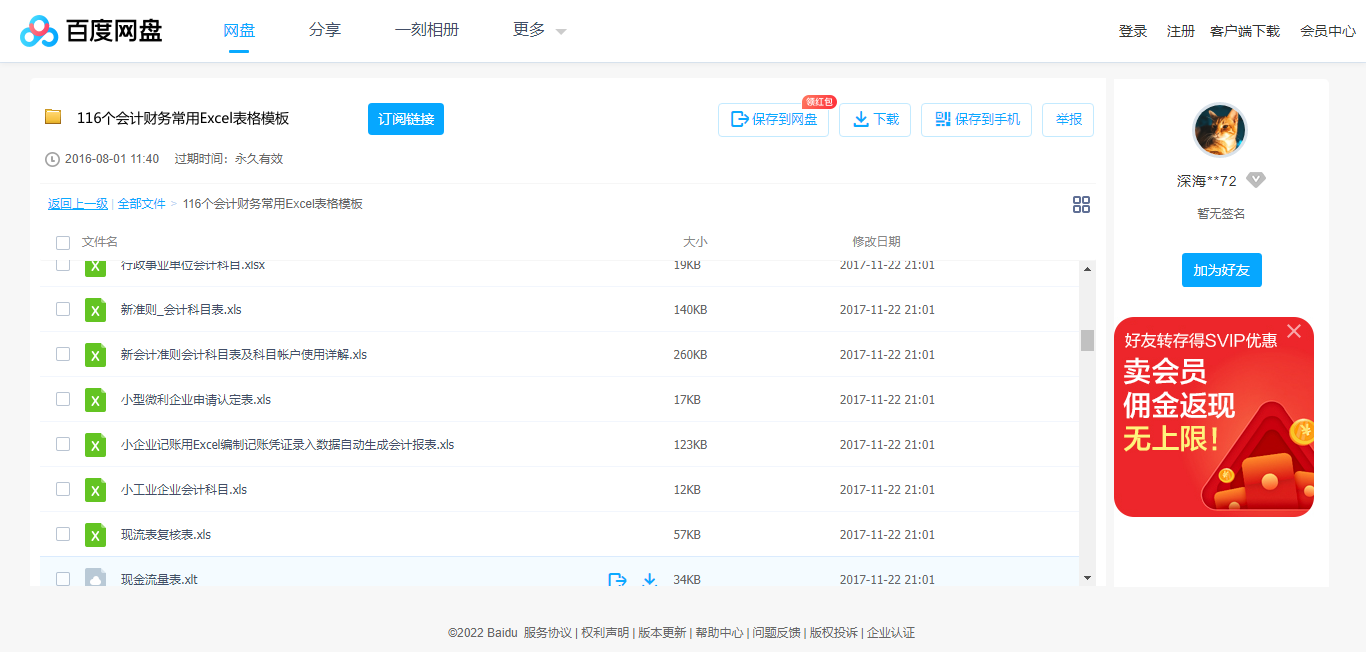
Task: Check the box for 小型微利企业申请认定表.xls
Action: point(63,399)
